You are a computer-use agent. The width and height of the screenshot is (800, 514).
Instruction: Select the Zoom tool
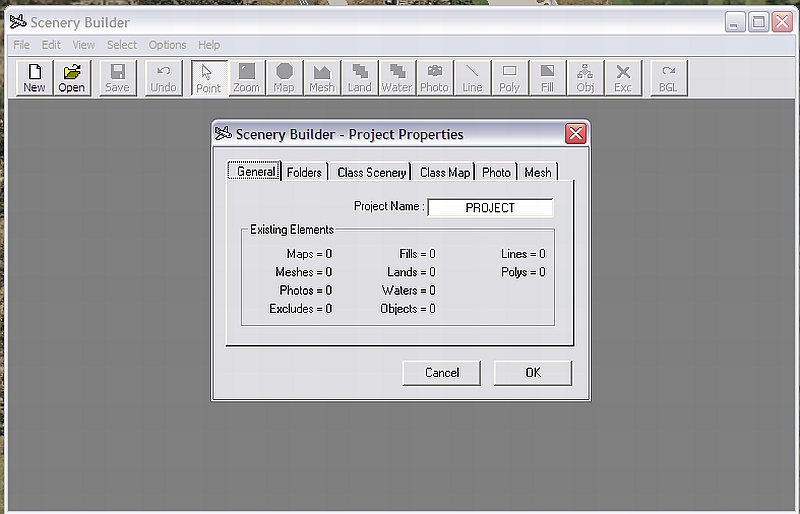click(246, 78)
